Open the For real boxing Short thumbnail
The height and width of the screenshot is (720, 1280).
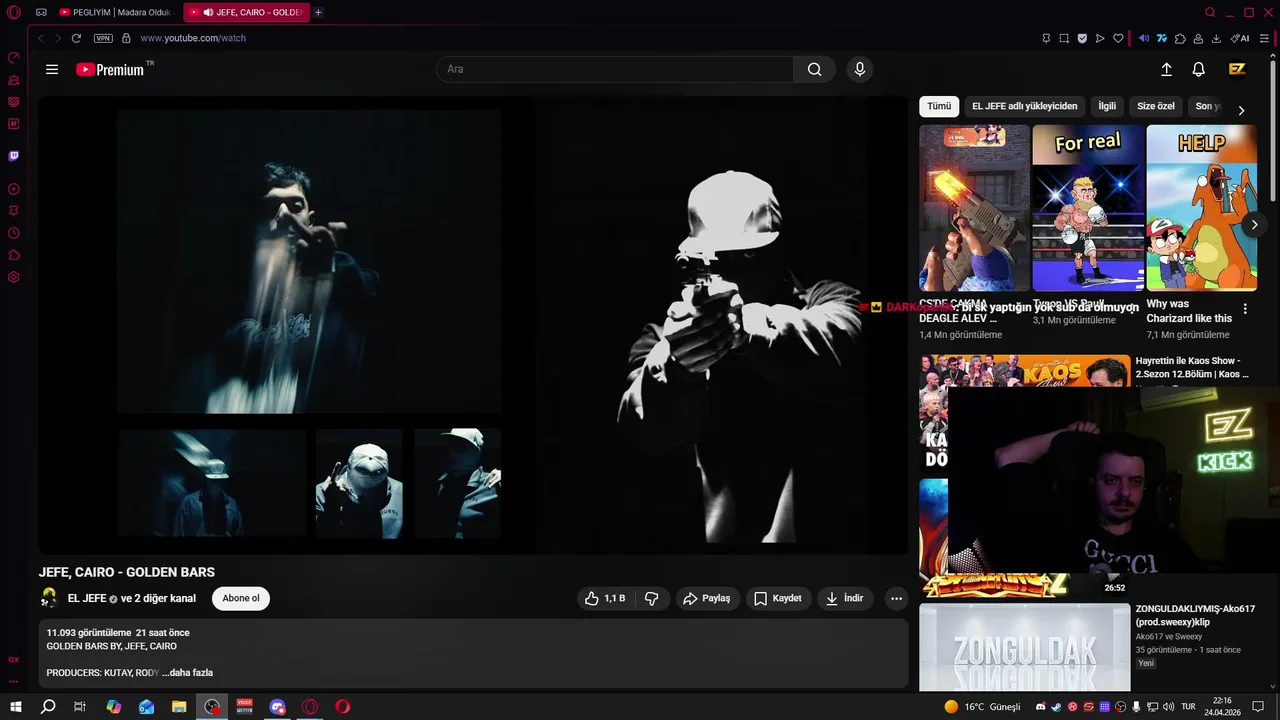click(1088, 208)
